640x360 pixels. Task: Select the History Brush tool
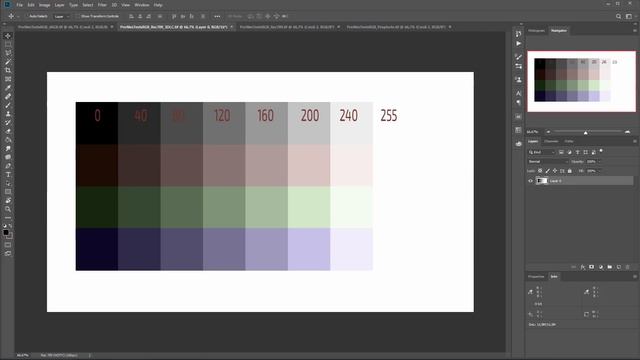(x=8, y=122)
